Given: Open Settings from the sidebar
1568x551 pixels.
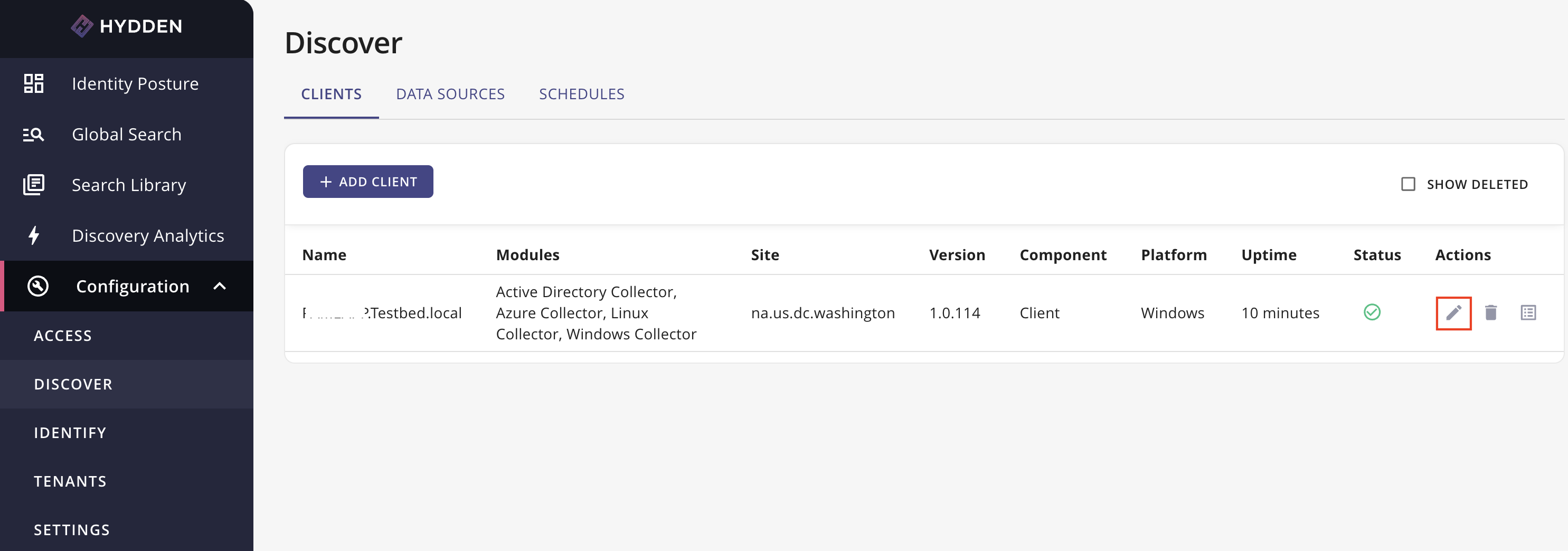Looking at the screenshot, I should point(71,530).
